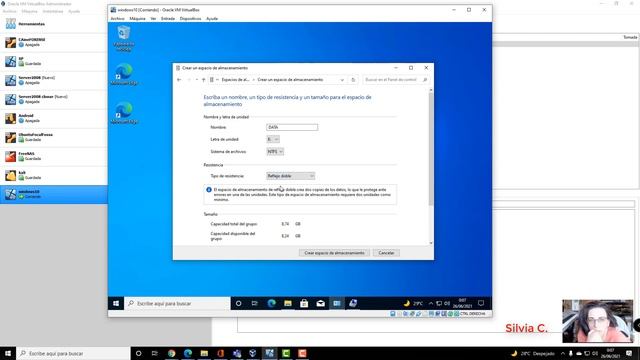Screen dimensions: 640x360
Task: Click the host taskbar search box
Action: [73, 353]
